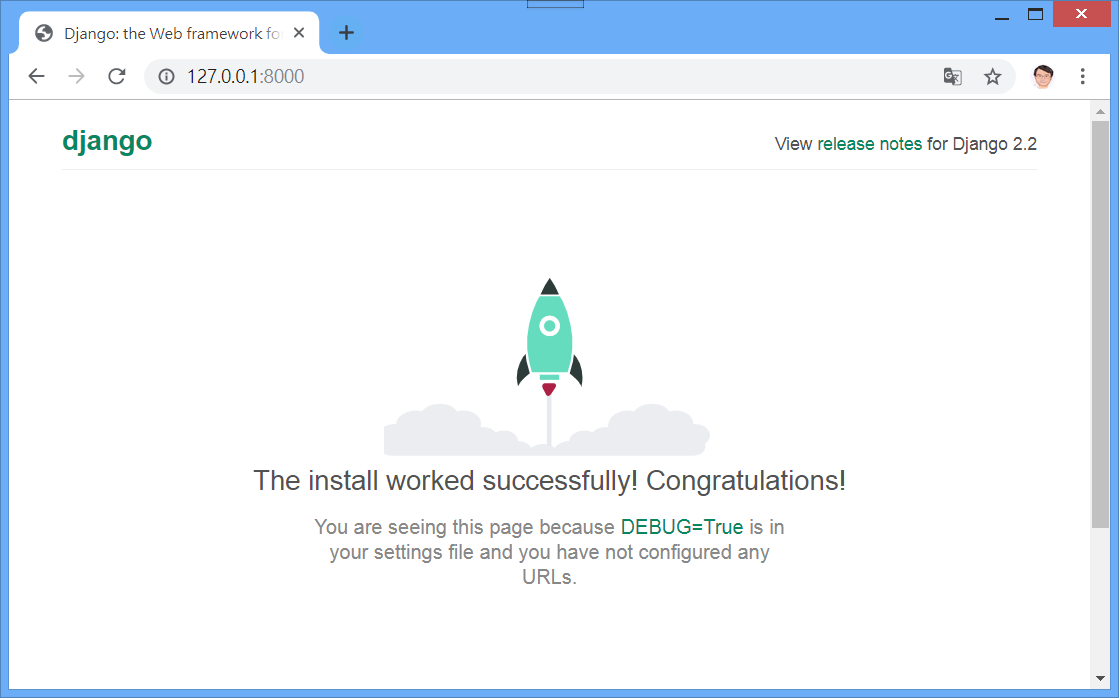This screenshot has height=698, width=1119.
Task: Click the 'The install worked successfully! Congratulations!' heading
Action: tap(550, 480)
